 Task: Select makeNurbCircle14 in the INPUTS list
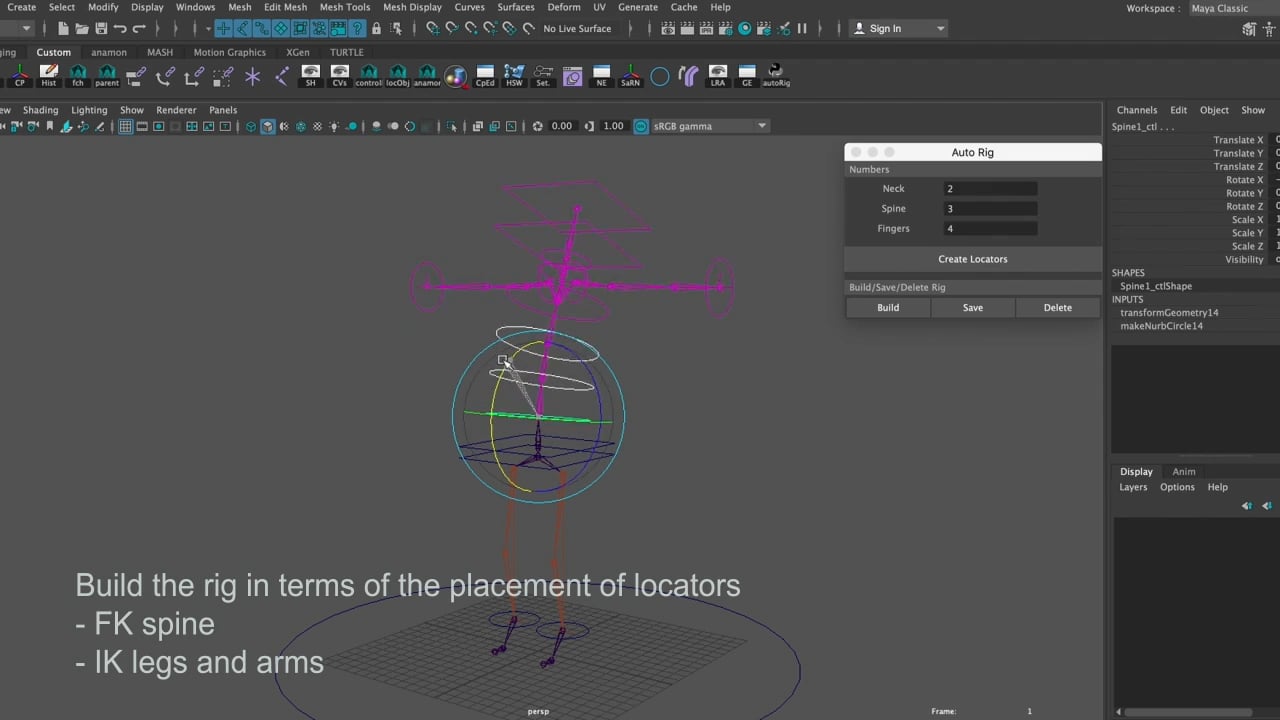point(1161,326)
